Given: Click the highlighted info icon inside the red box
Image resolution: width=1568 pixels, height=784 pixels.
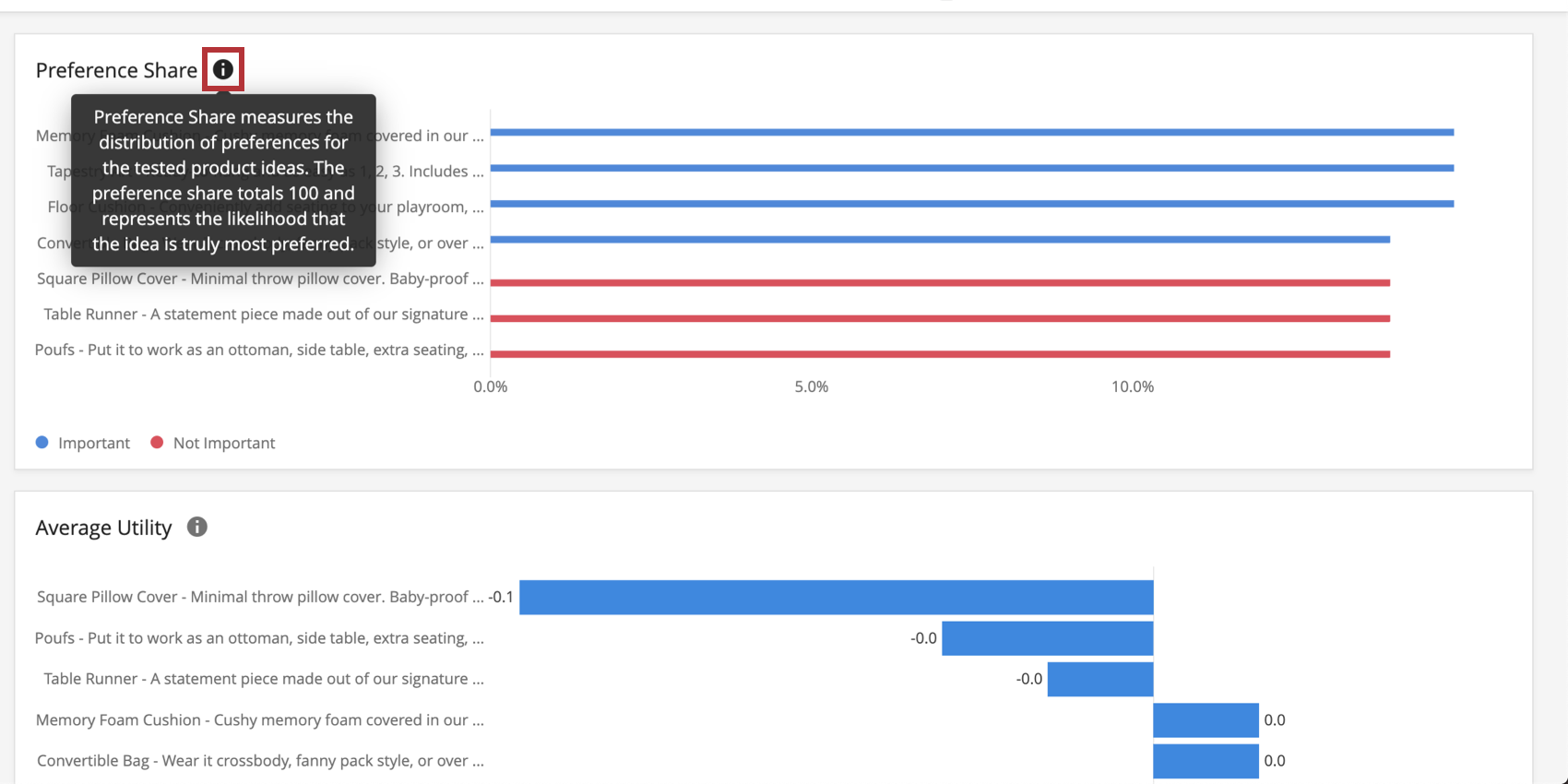Looking at the screenshot, I should (222, 68).
